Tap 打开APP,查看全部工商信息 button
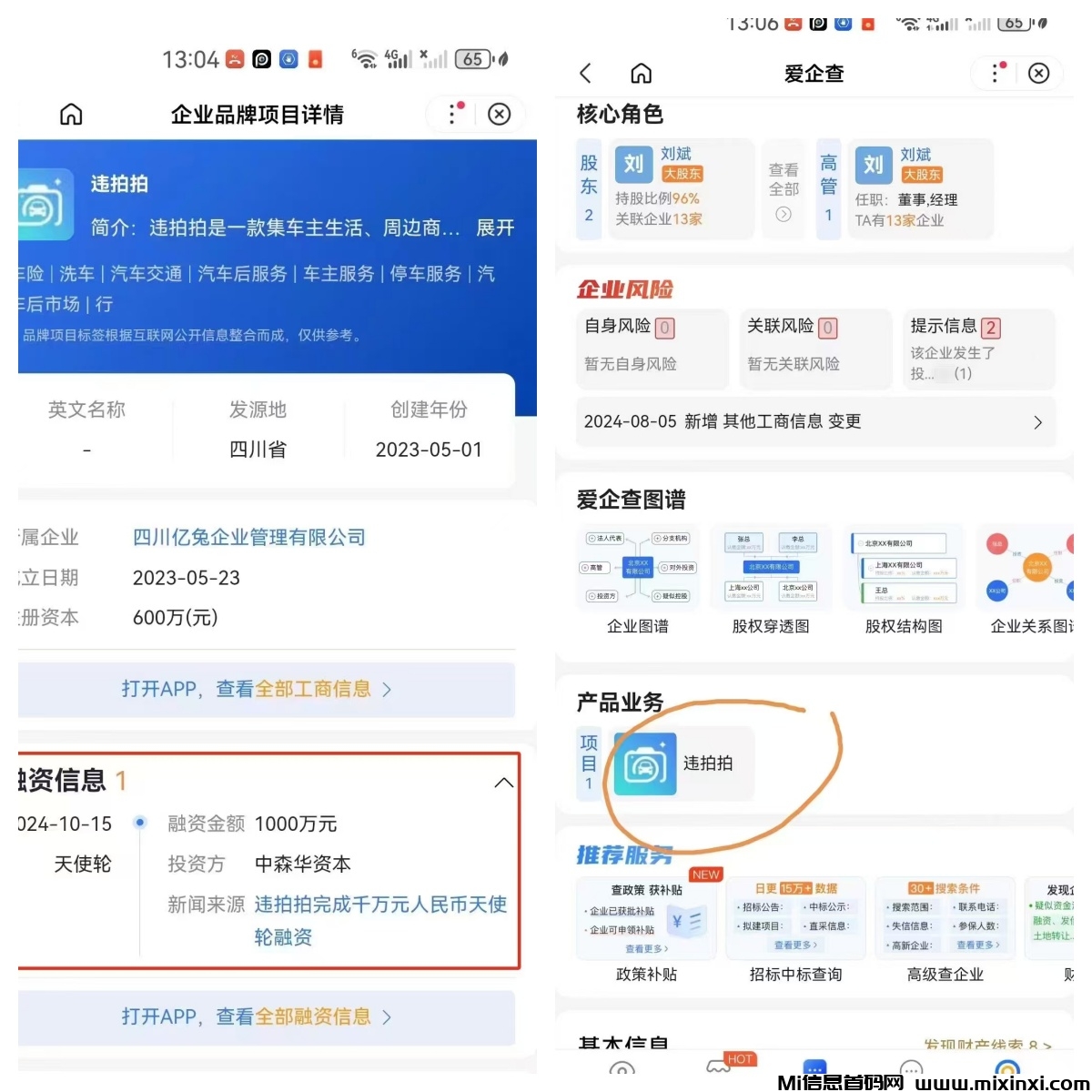Image resolution: width=1092 pixels, height=1092 pixels. pos(257,689)
